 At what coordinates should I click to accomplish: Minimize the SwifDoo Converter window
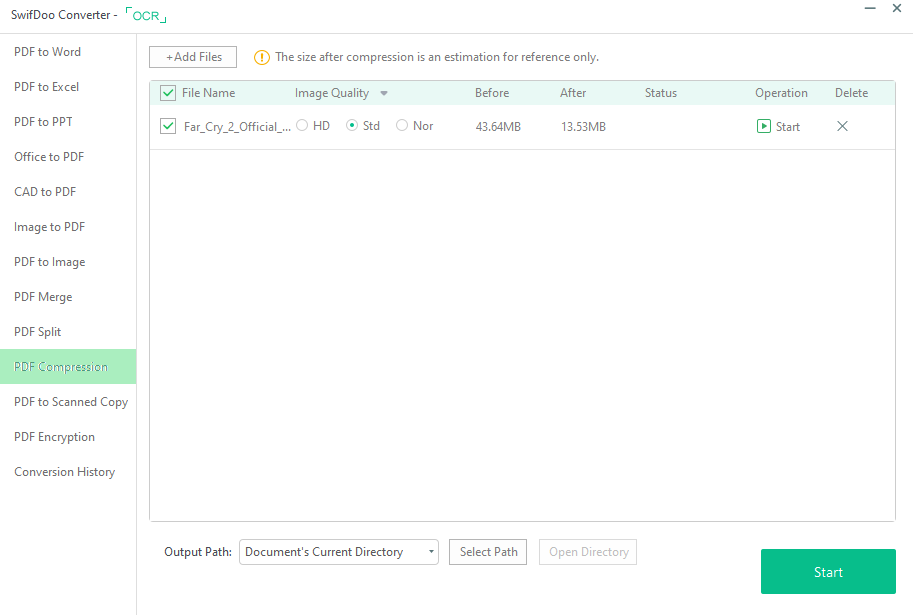tap(870, 9)
